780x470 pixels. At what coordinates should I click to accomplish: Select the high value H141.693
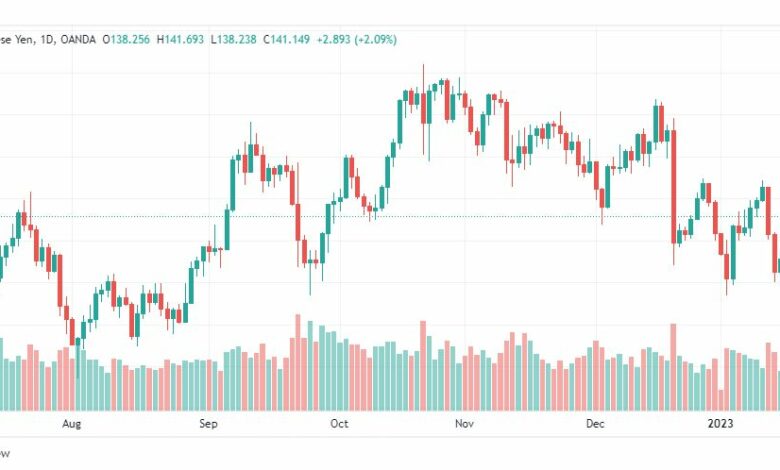coord(180,39)
